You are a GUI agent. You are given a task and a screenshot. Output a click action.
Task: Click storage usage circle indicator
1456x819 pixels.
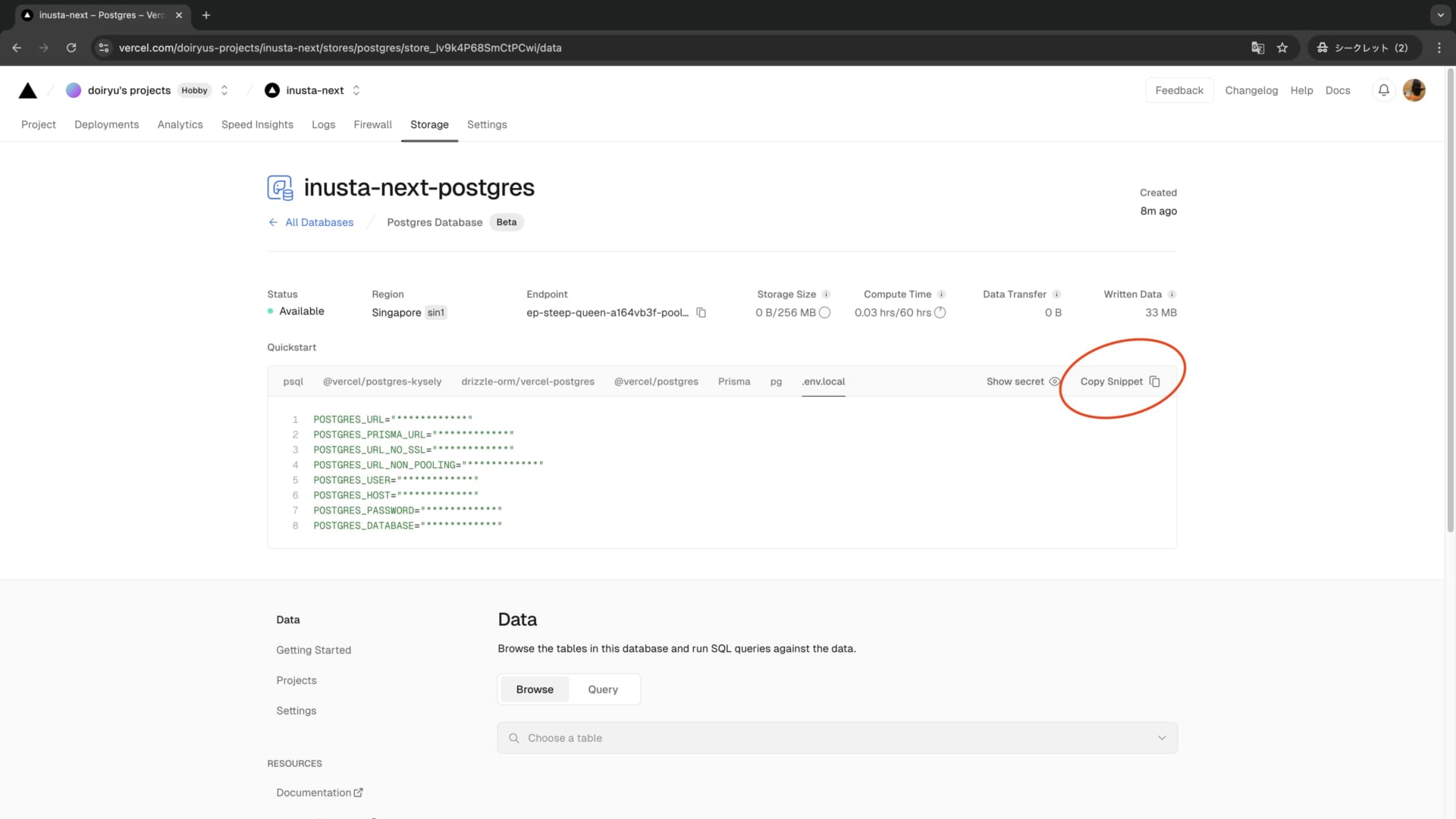(825, 312)
